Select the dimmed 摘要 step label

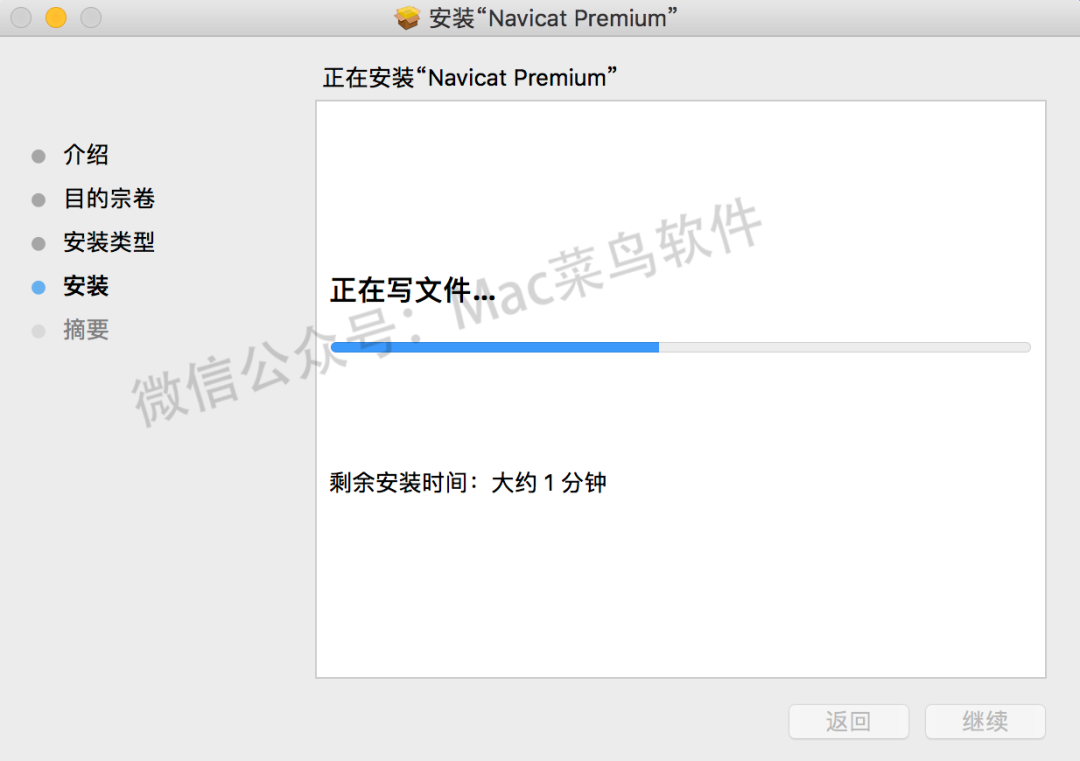[86, 329]
